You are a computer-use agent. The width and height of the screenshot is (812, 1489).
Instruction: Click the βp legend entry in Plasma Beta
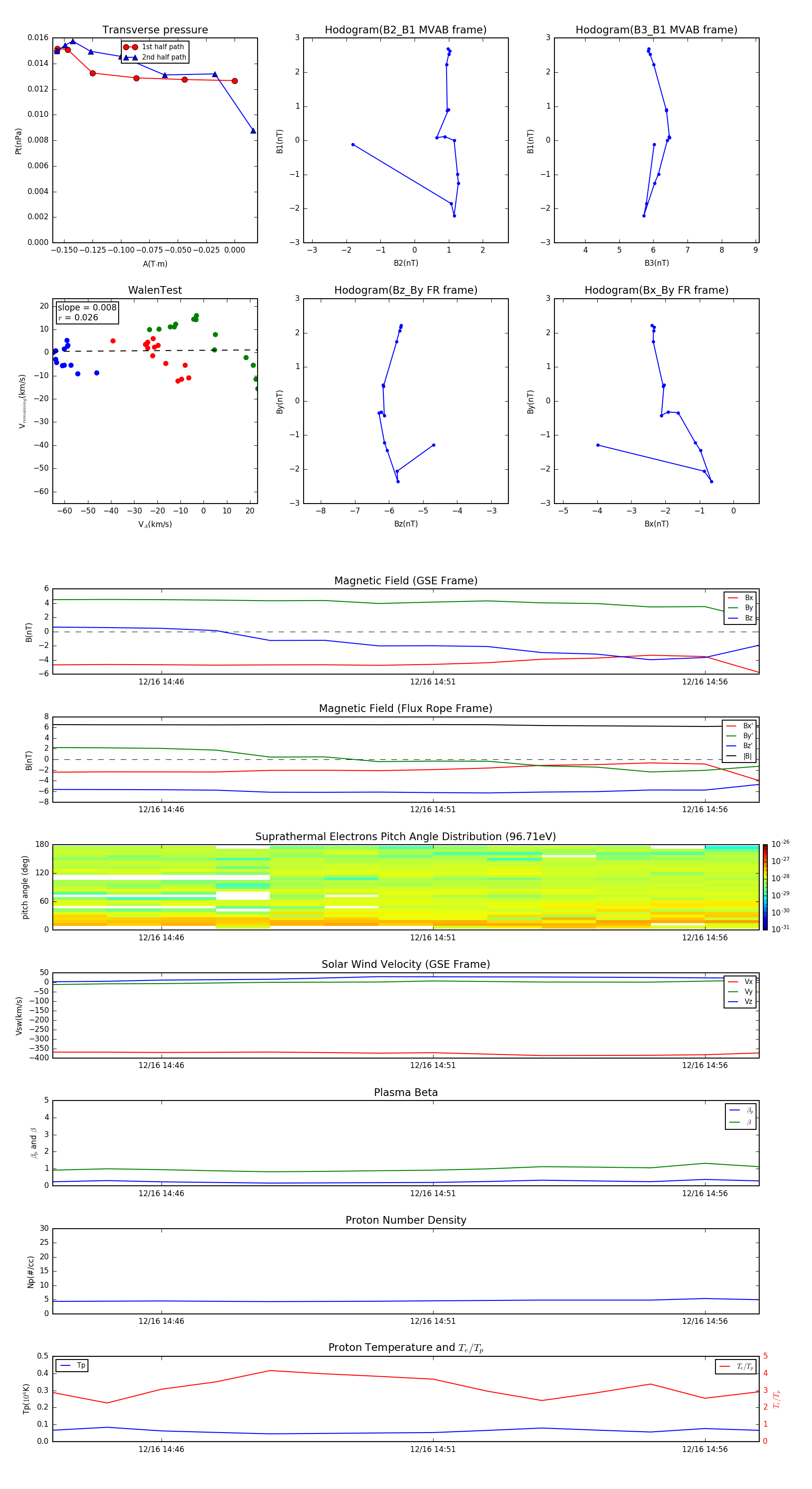pyautogui.click(x=741, y=1110)
